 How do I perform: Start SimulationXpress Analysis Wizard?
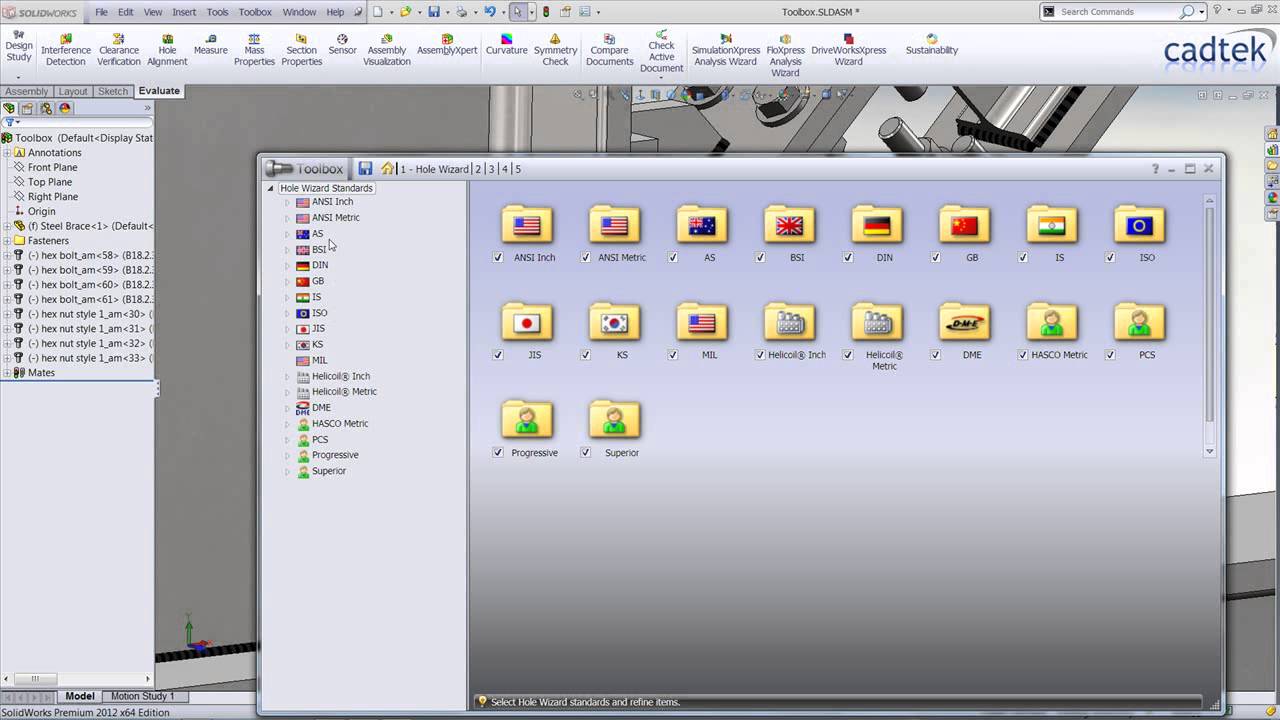click(x=725, y=50)
